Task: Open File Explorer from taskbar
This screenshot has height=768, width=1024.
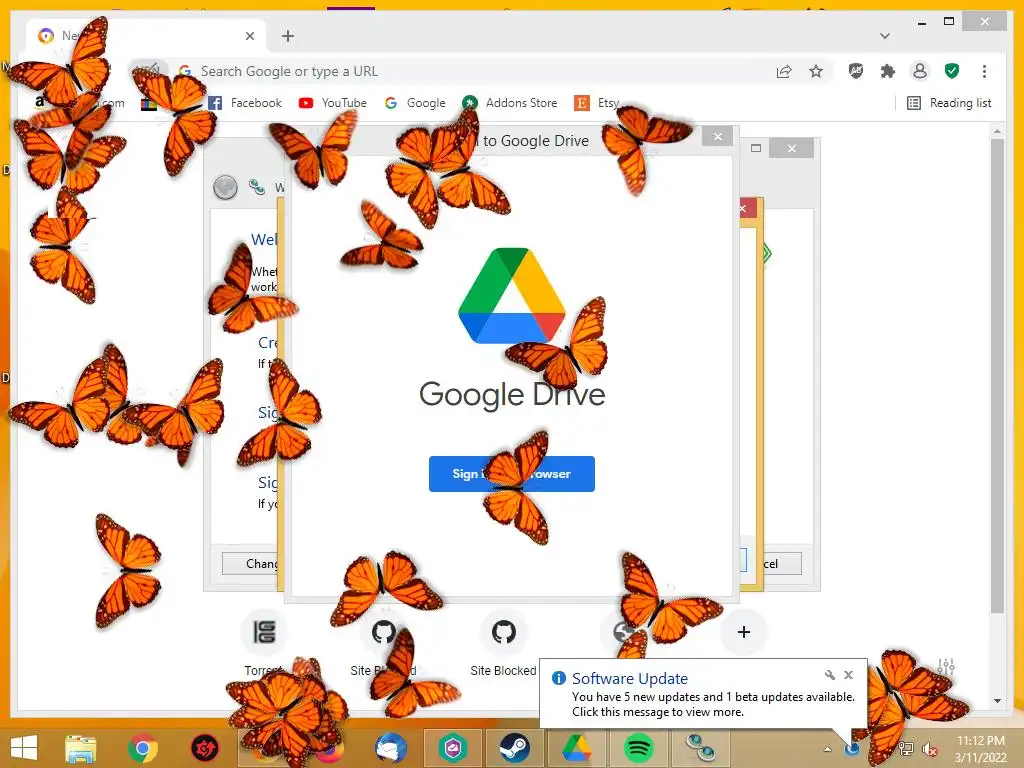Action: [x=81, y=748]
